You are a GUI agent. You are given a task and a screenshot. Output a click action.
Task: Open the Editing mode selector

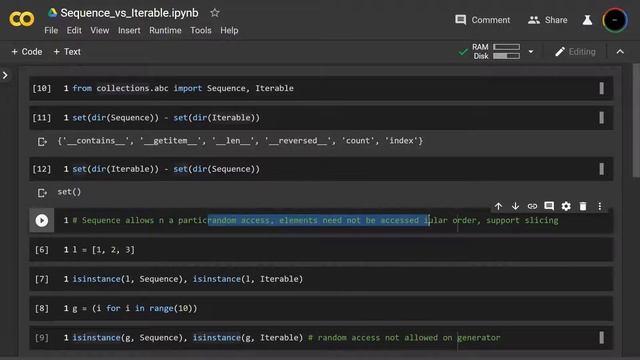pyautogui.click(x=575, y=52)
